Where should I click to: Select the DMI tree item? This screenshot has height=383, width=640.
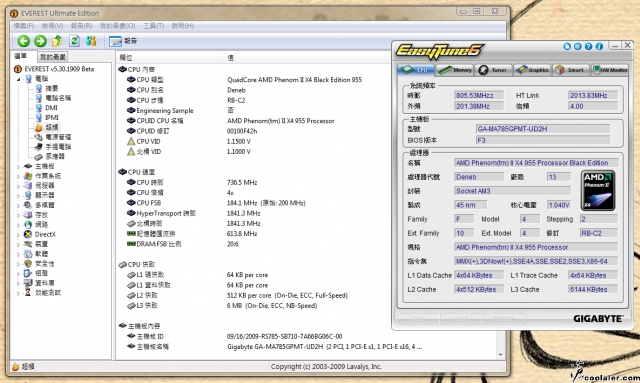51,108
